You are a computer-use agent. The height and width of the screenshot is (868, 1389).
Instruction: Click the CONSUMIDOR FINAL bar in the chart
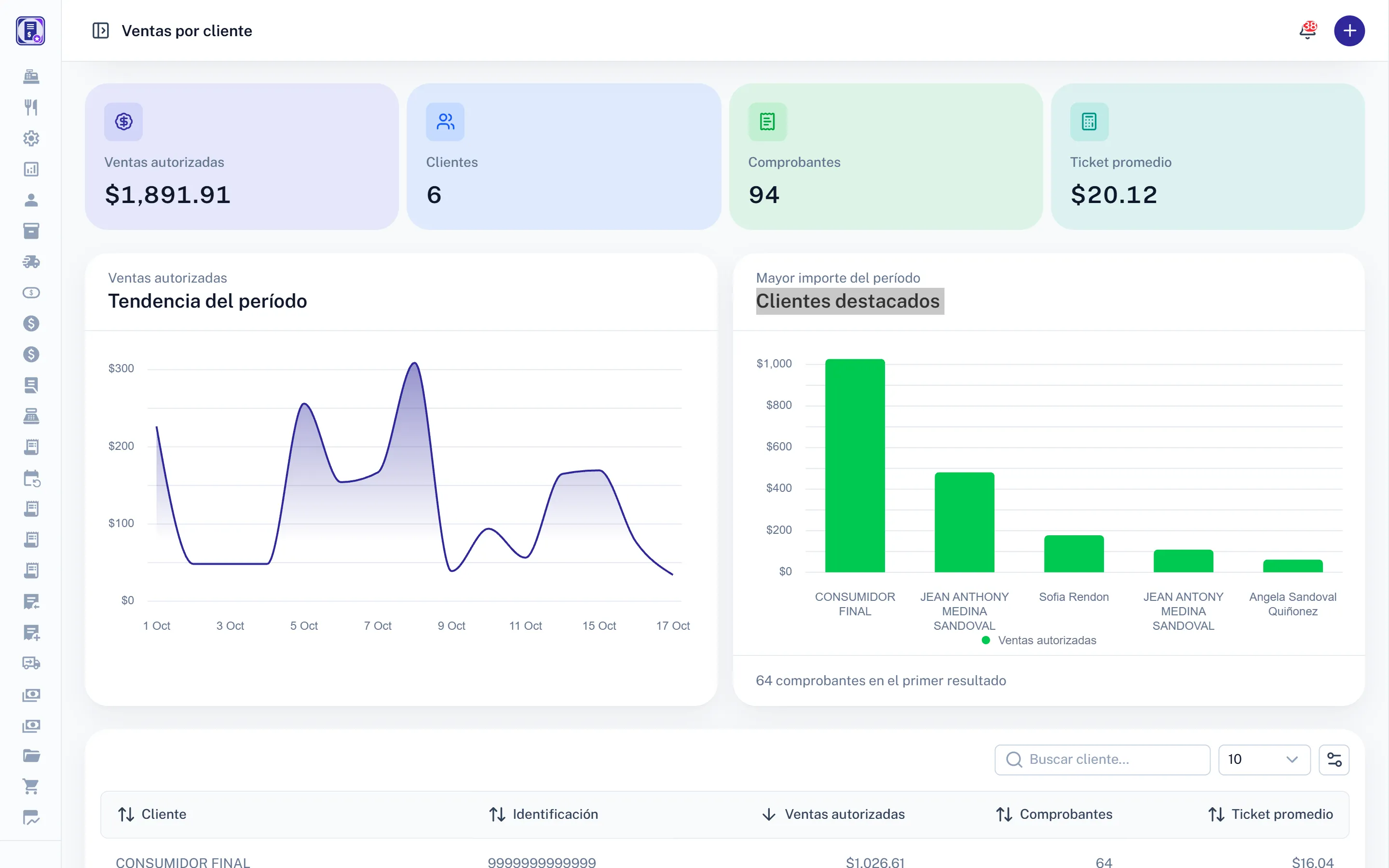click(x=855, y=465)
